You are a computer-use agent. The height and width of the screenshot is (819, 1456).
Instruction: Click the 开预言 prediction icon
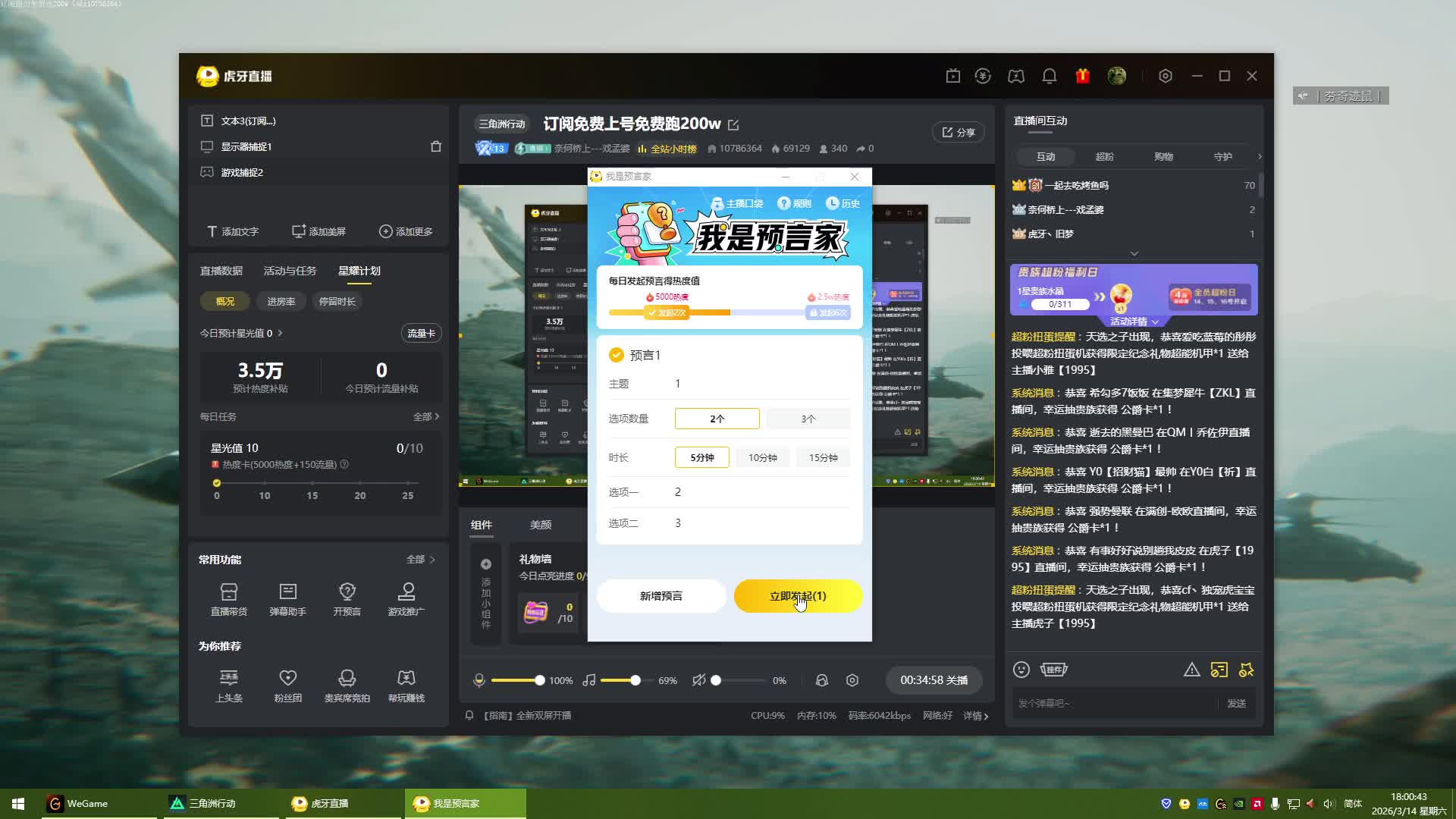pos(347,592)
